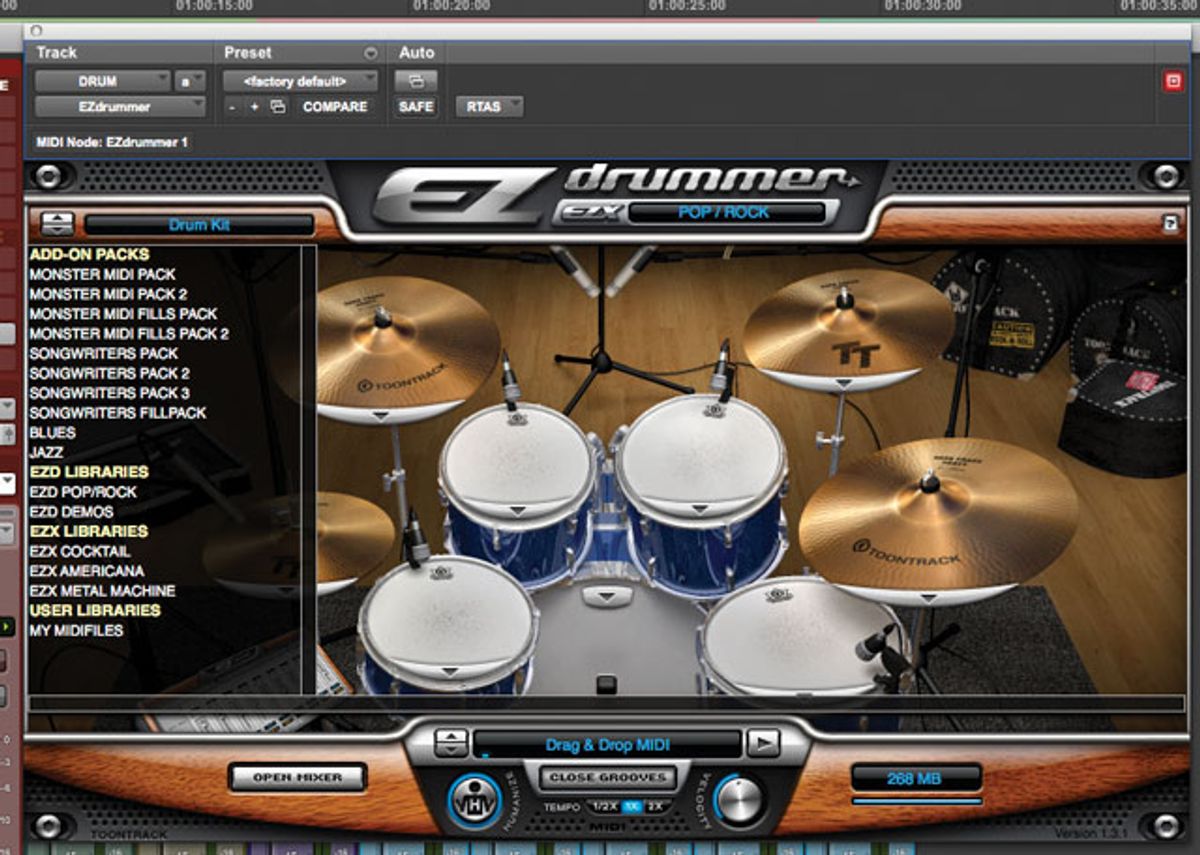Viewport: 1200px width, 855px height.
Task: Click the memory load progress bar
Action: pos(917,801)
